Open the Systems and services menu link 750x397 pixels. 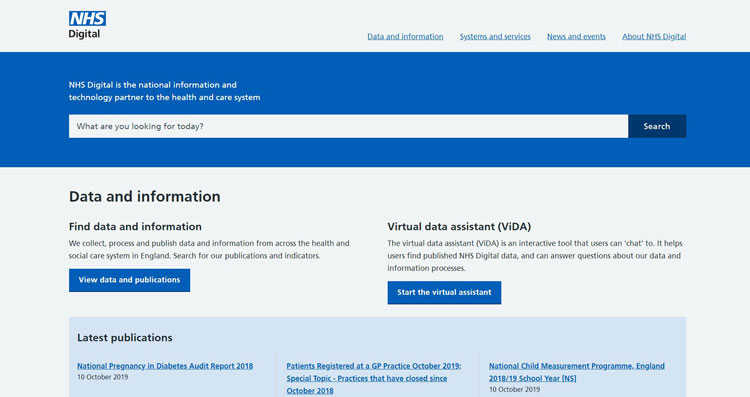click(495, 36)
